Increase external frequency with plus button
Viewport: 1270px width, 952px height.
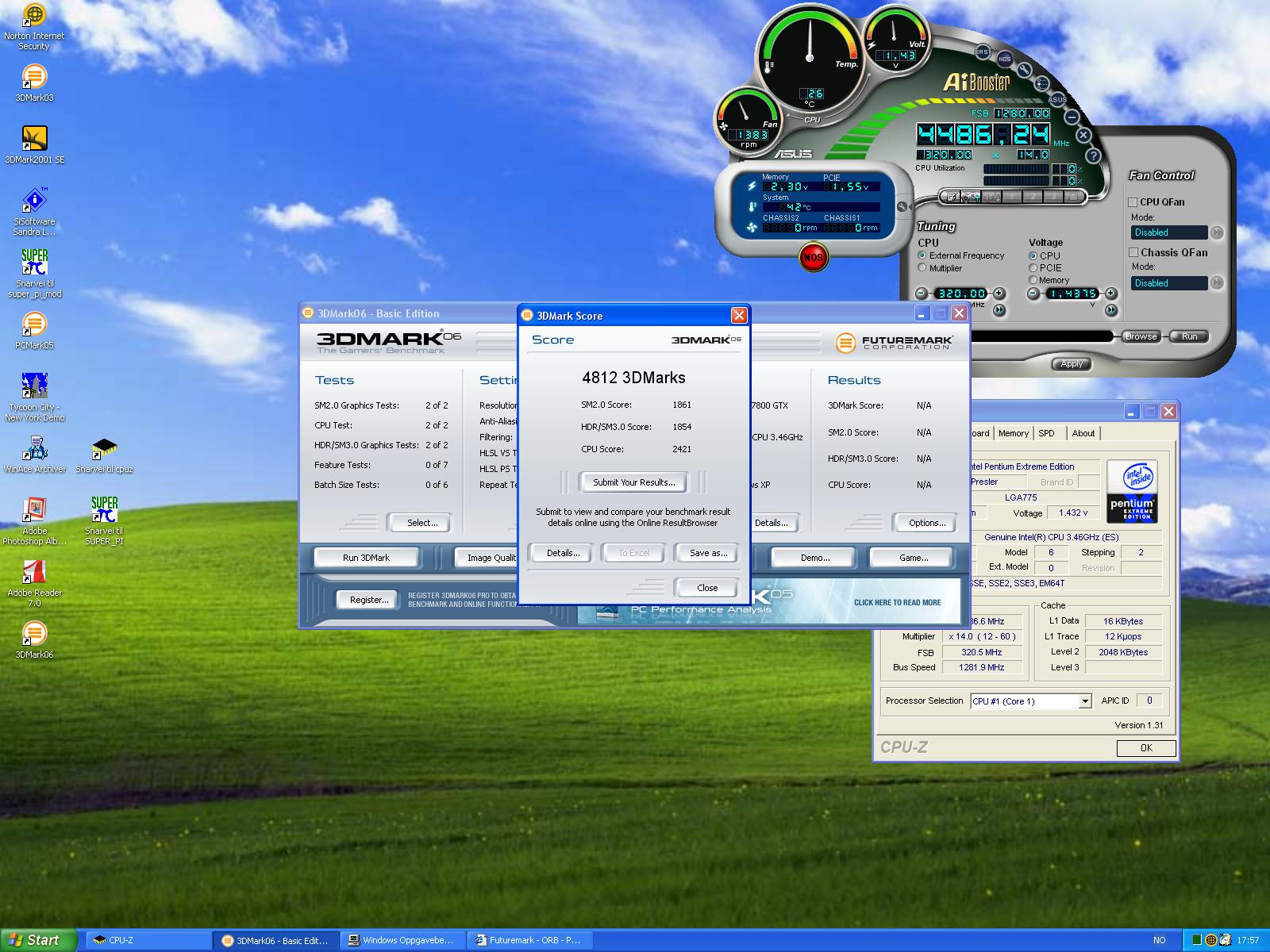tap(999, 294)
